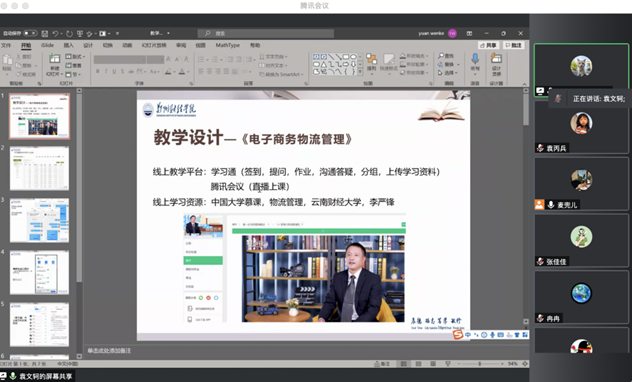
Task: Click the 批注 comments button
Action: [514, 45]
